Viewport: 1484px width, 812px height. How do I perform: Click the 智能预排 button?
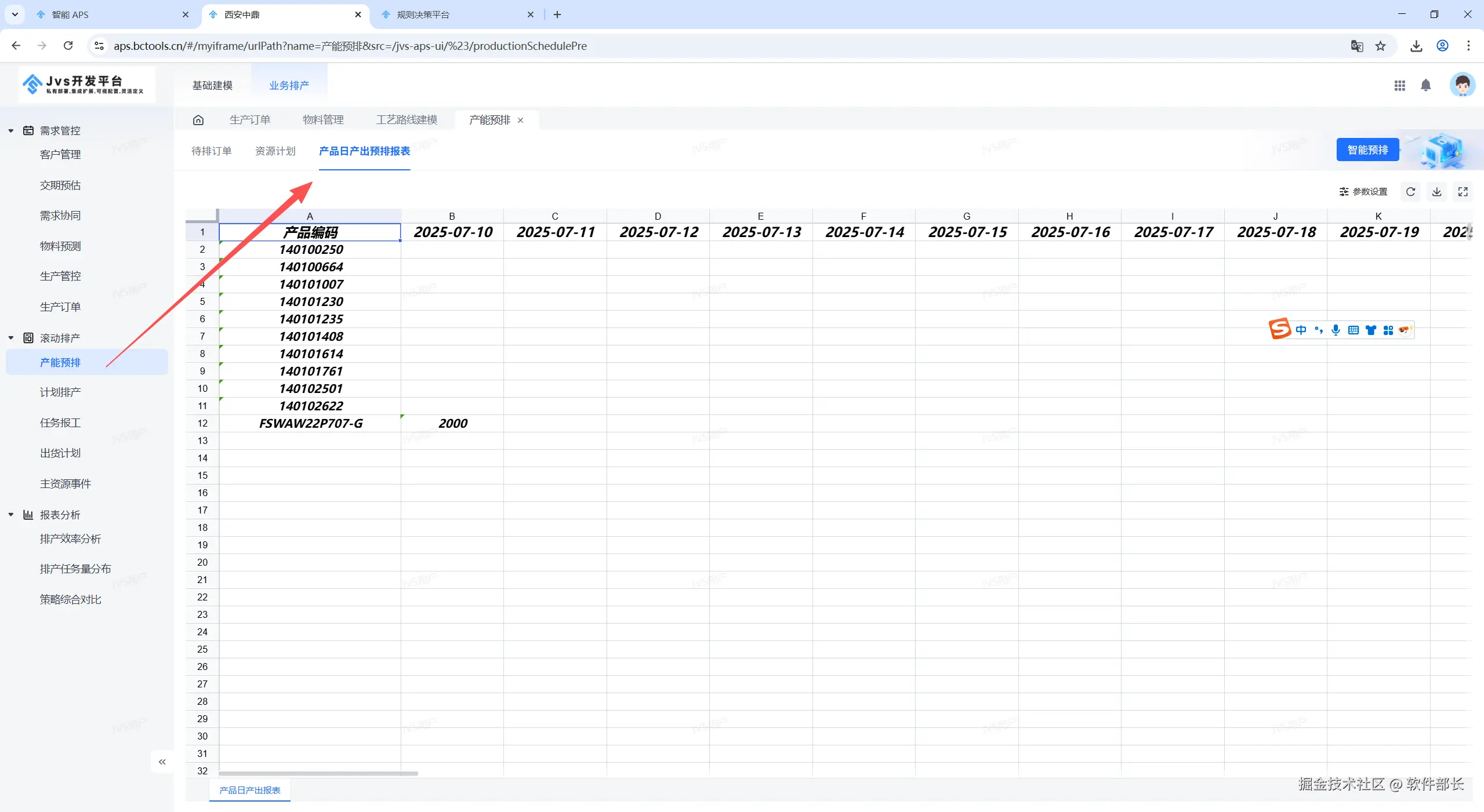1367,150
